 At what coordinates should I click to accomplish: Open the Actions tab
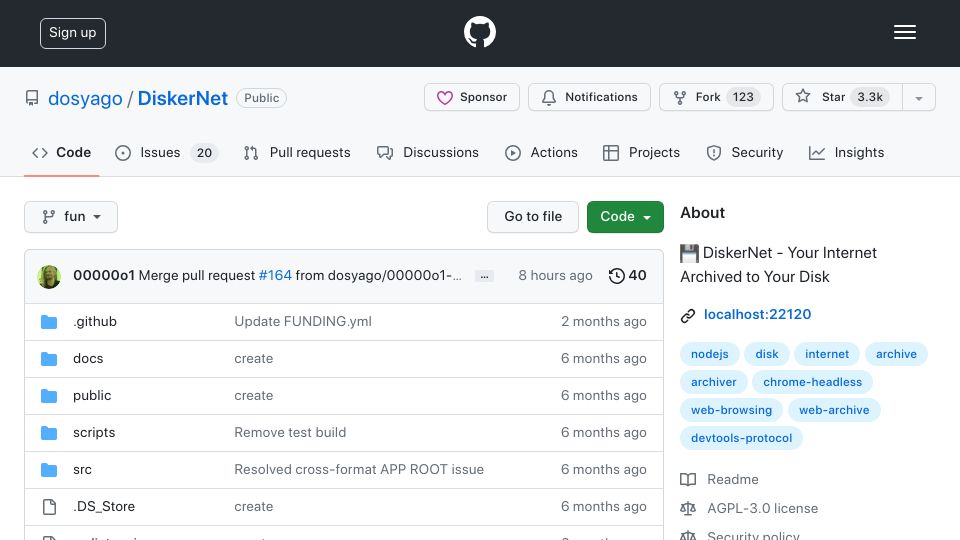coord(541,152)
